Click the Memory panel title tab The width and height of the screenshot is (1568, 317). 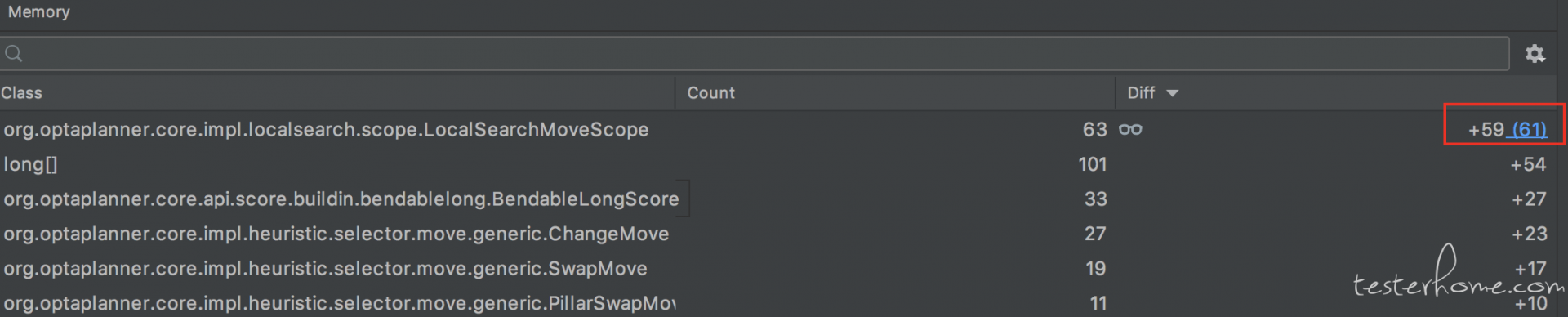click(x=38, y=12)
